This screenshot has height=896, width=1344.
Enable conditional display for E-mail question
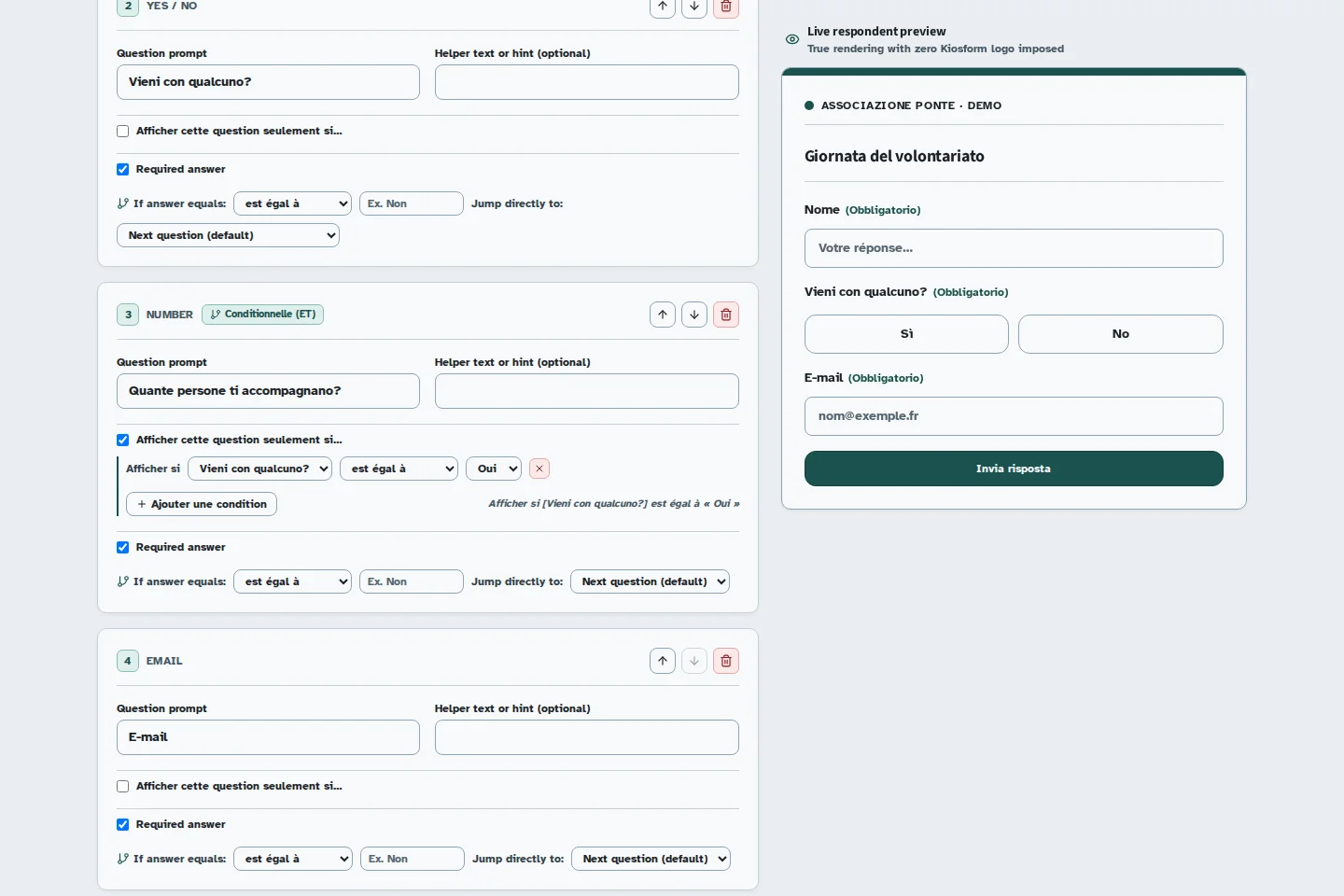123,787
